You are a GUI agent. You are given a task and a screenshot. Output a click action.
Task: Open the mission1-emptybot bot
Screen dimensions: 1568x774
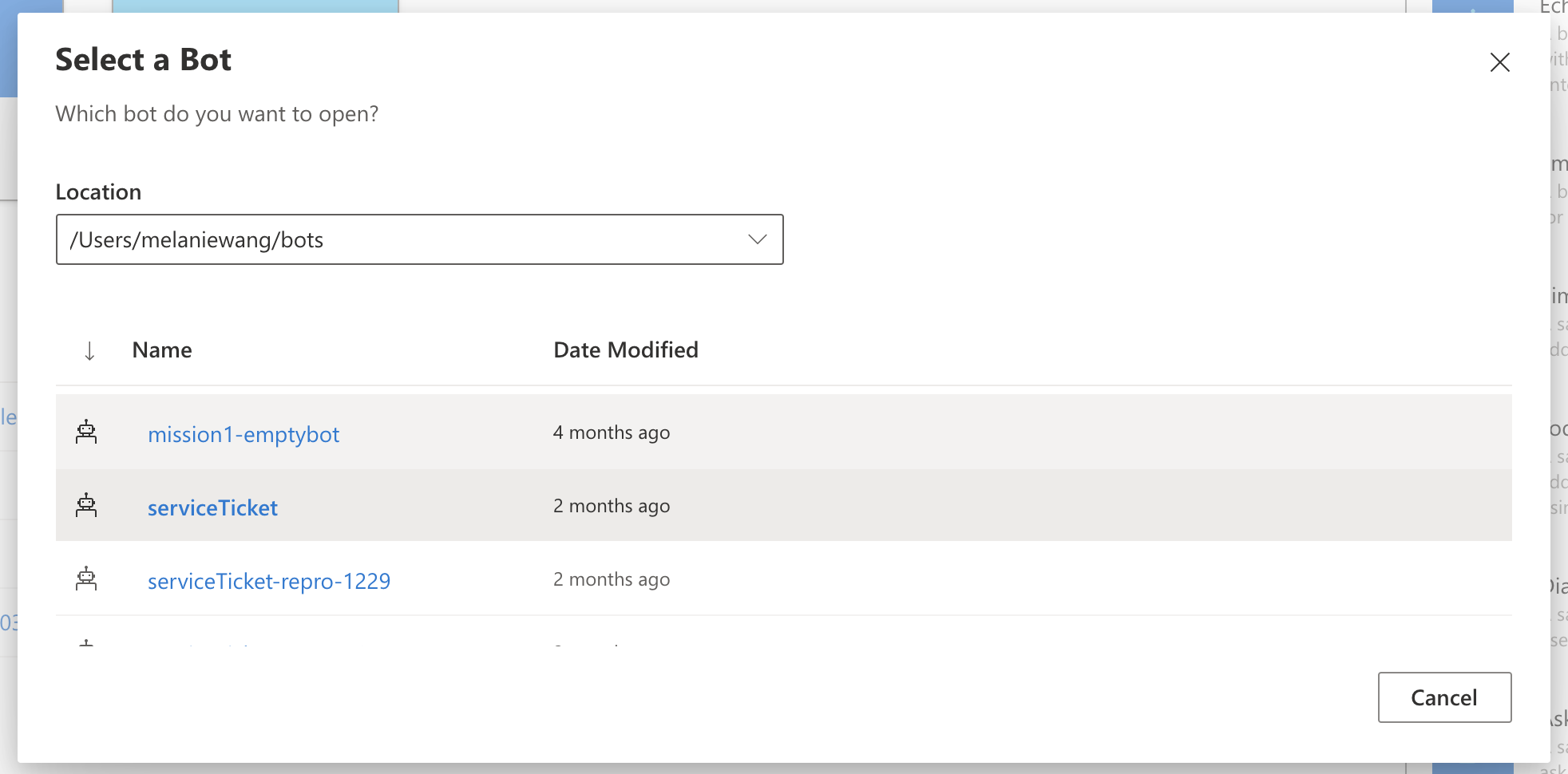244,434
